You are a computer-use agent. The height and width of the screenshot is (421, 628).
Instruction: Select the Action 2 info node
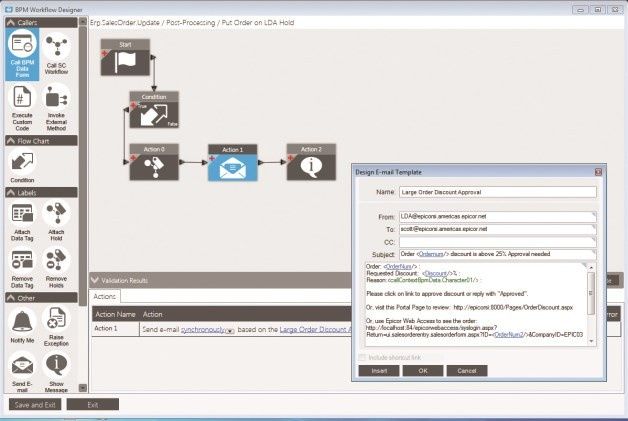pyautogui.click(x=311, y=162)
